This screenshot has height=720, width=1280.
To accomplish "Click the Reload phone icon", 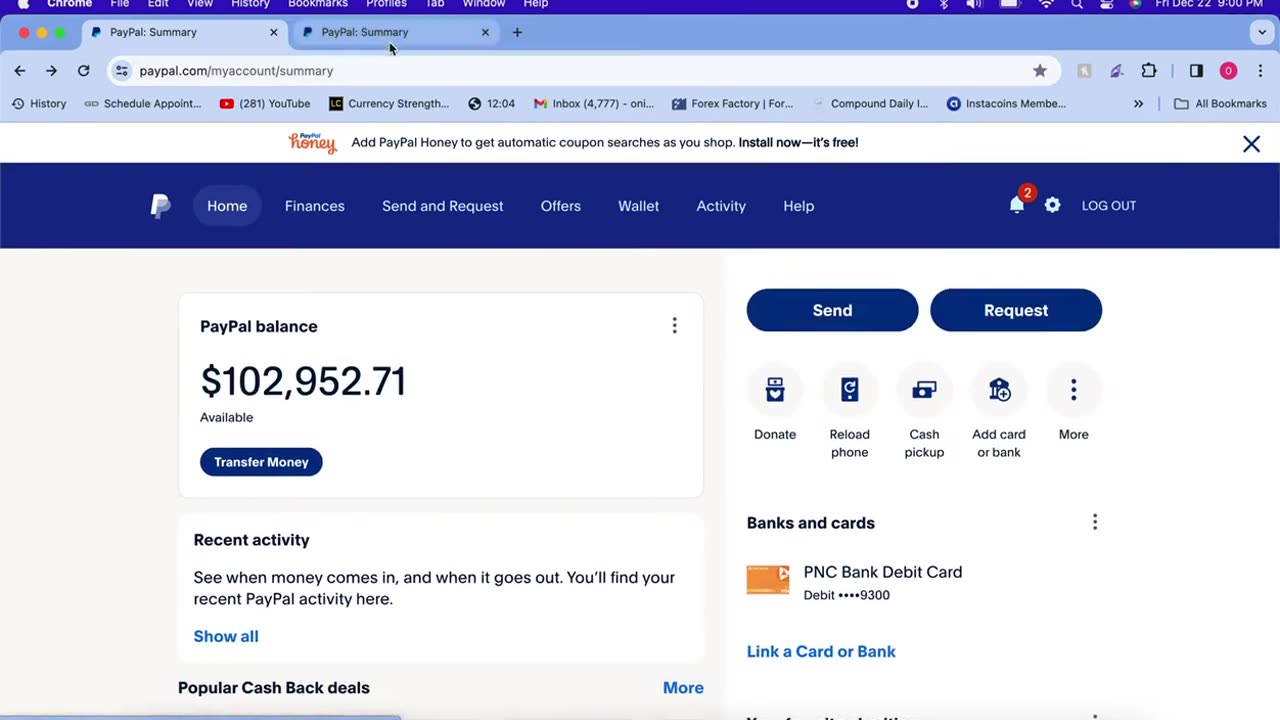I will [849, 390].
